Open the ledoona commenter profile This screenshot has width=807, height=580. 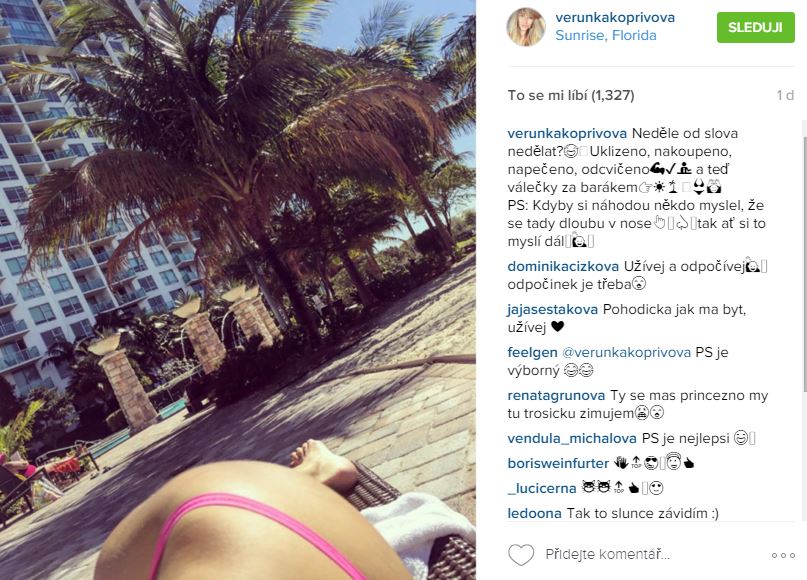534,513
